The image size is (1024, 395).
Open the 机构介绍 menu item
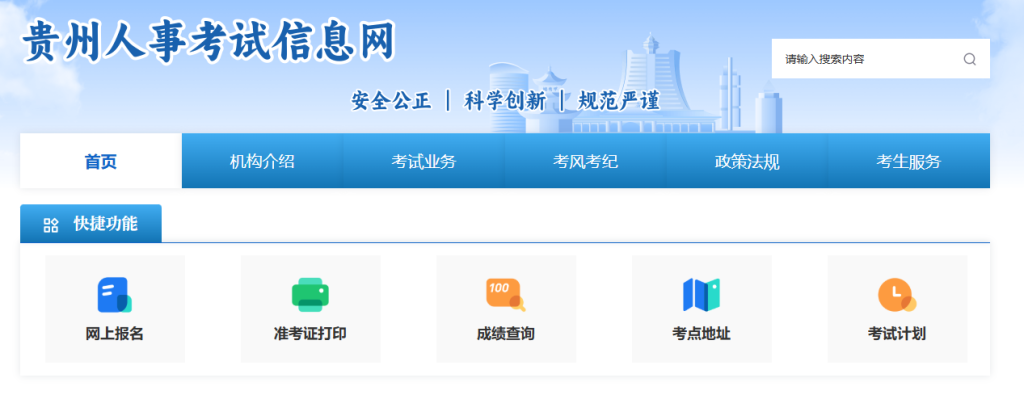point(262,161)
